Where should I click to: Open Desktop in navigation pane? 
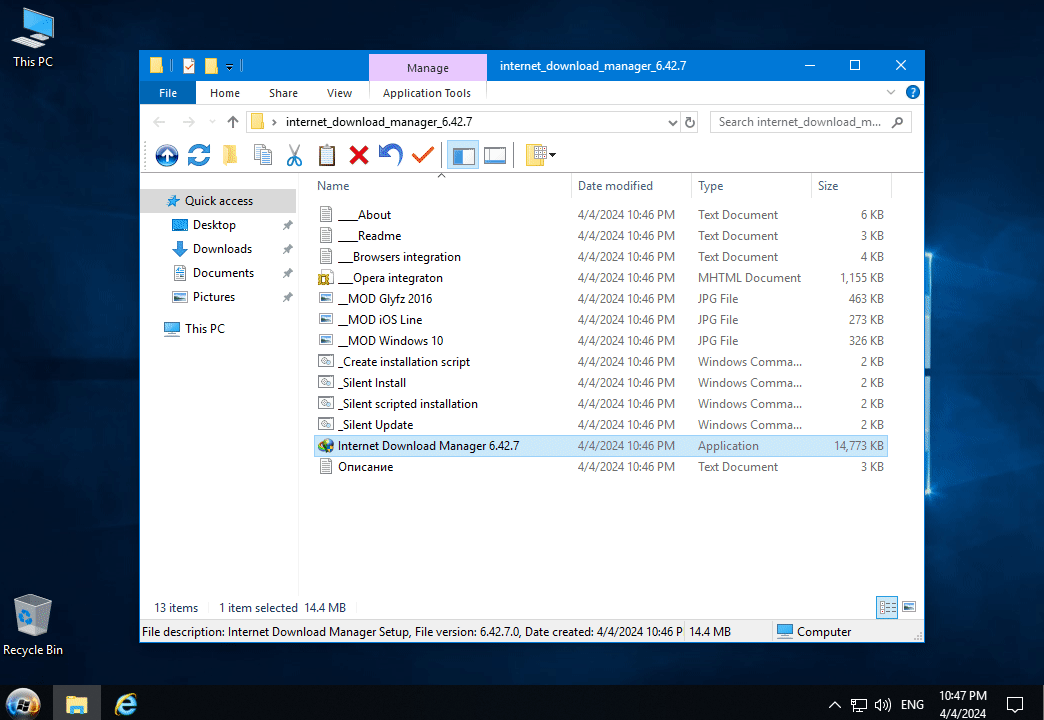(x=214, y=224)
